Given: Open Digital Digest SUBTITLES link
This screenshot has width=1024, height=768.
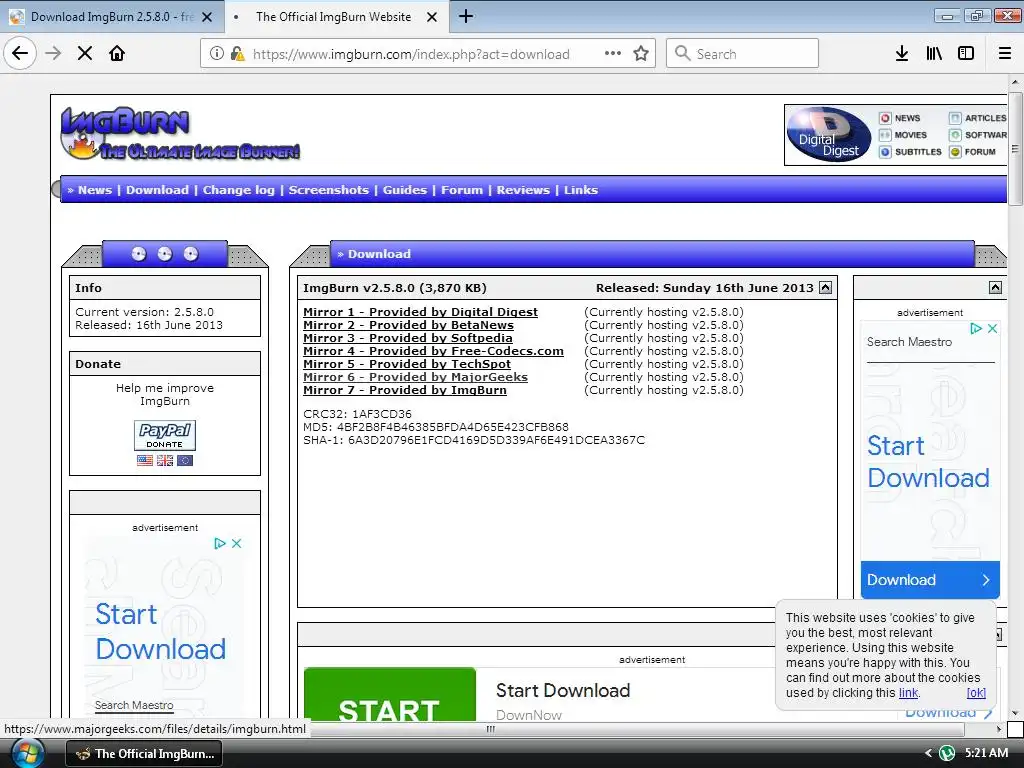Looking at the screenshot, I should coord(910,152).
